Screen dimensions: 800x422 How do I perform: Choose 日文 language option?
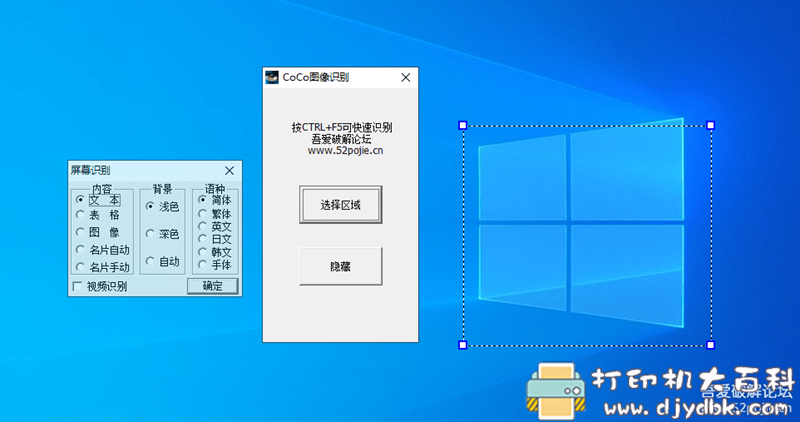pos(203,239)
